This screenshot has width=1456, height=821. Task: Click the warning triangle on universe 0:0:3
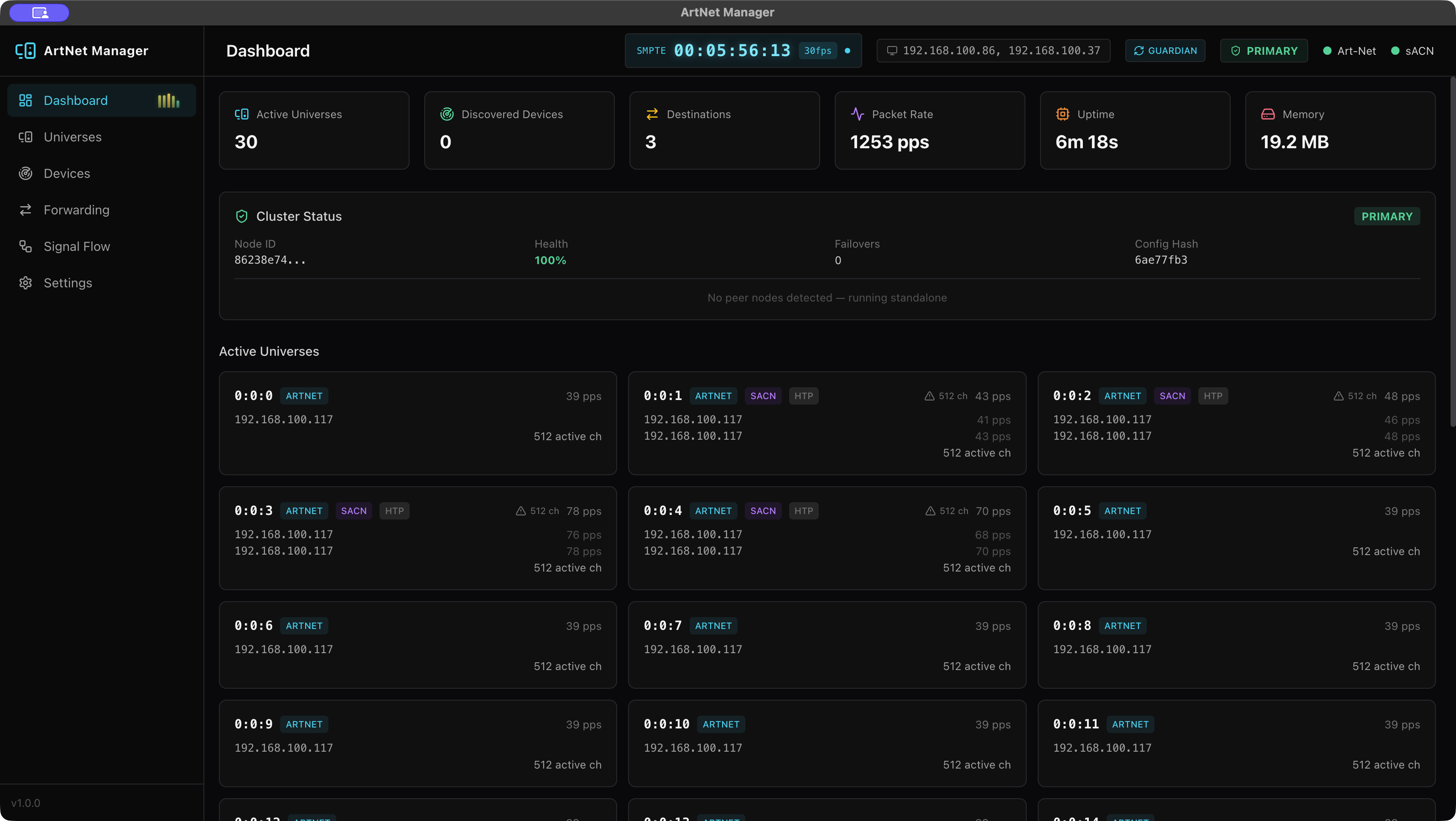click(520, 511)
